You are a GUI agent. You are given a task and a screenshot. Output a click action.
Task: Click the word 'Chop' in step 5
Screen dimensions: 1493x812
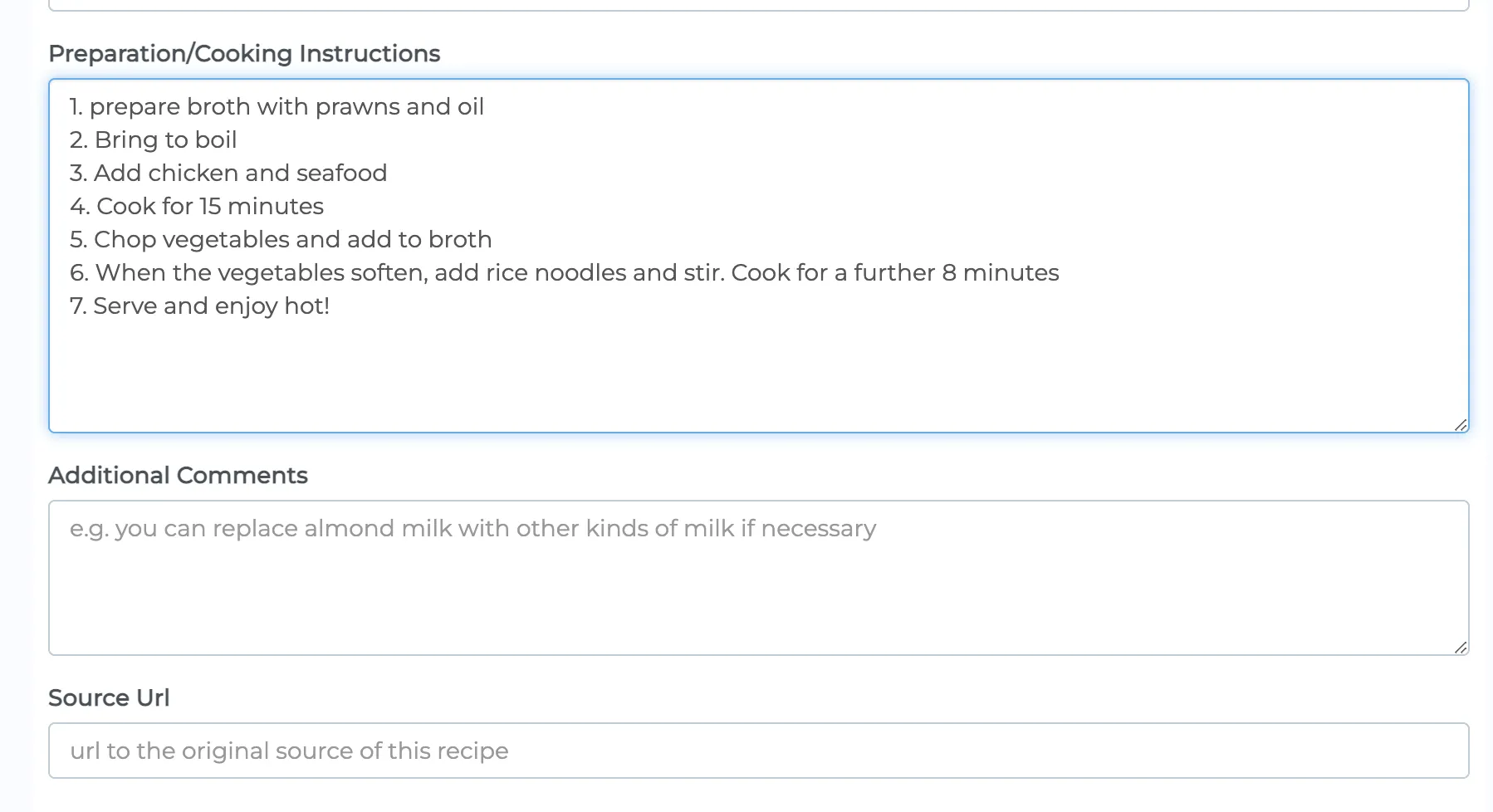coord(125,240)
